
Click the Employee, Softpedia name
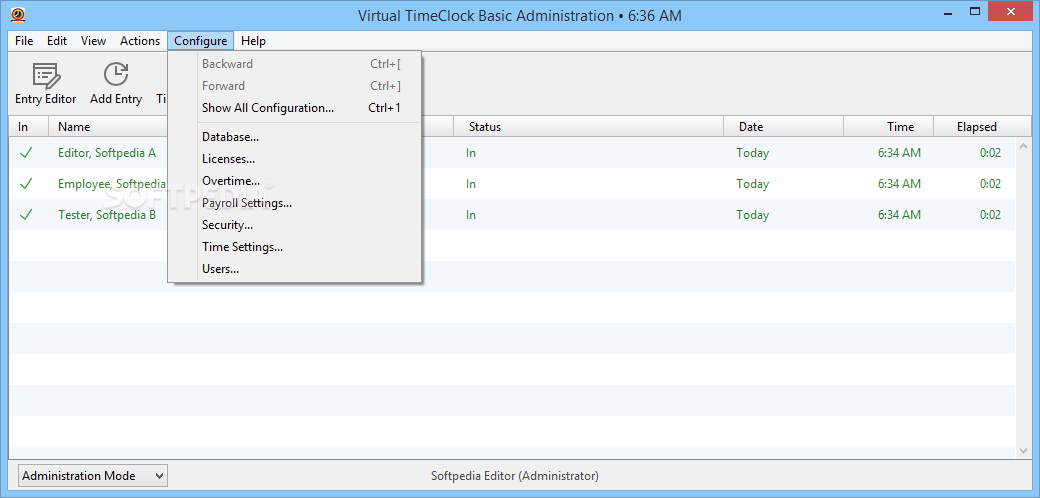tap(111, 184)
